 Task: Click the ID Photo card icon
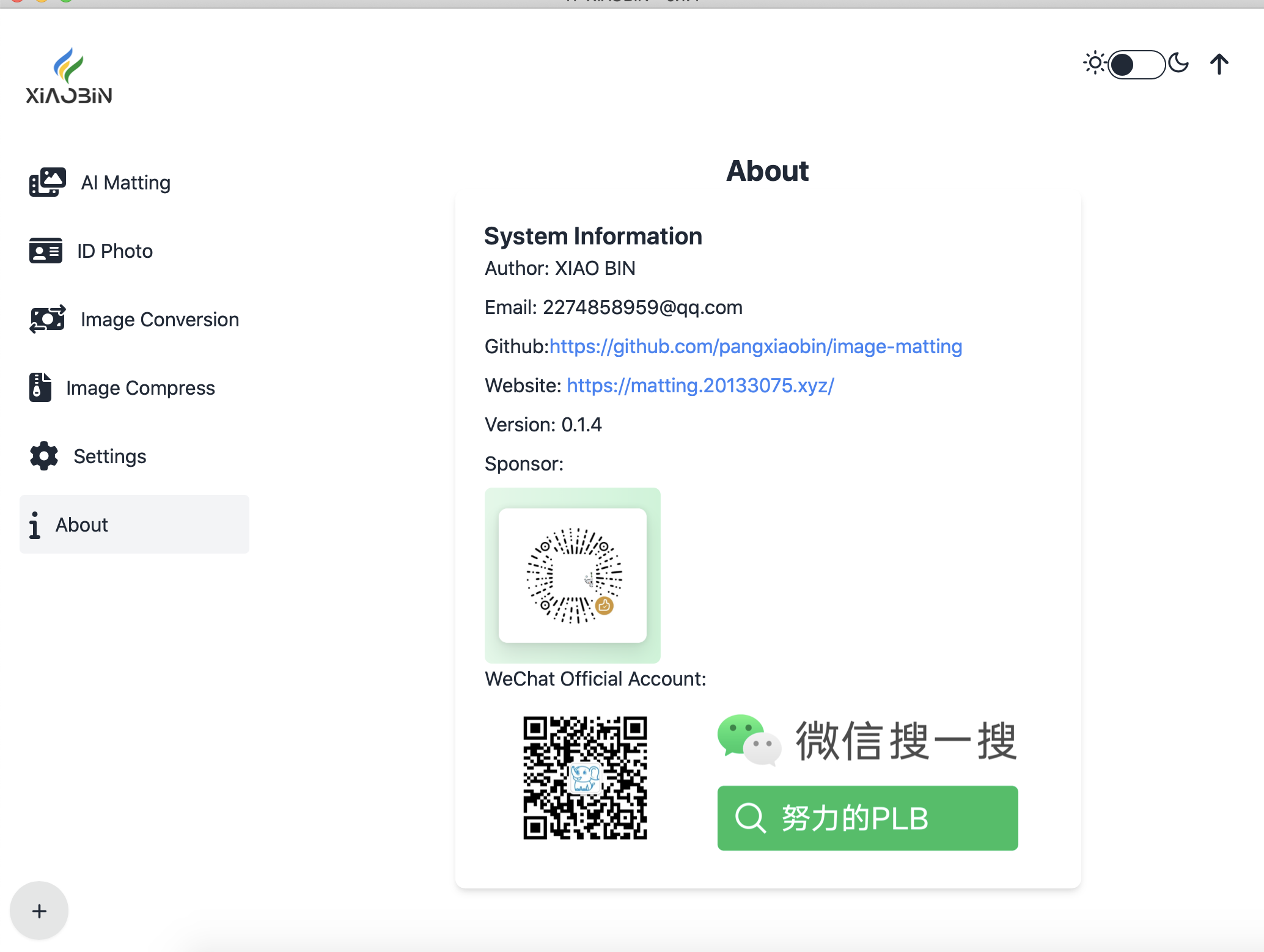coord(46,251)
